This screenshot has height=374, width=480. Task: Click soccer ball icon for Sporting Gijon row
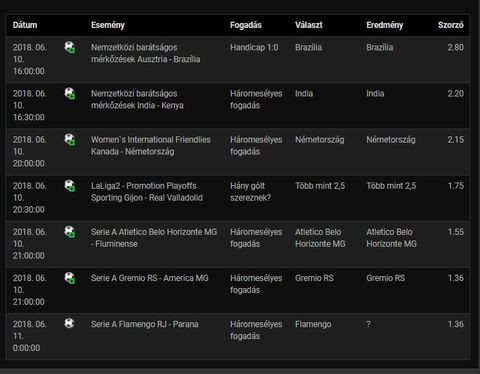click(70, 186)
